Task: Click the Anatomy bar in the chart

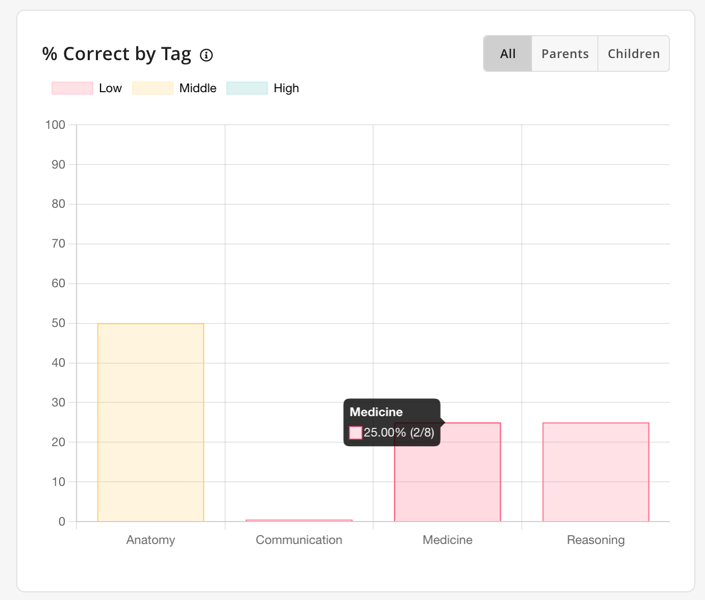Action: point(151,422)
